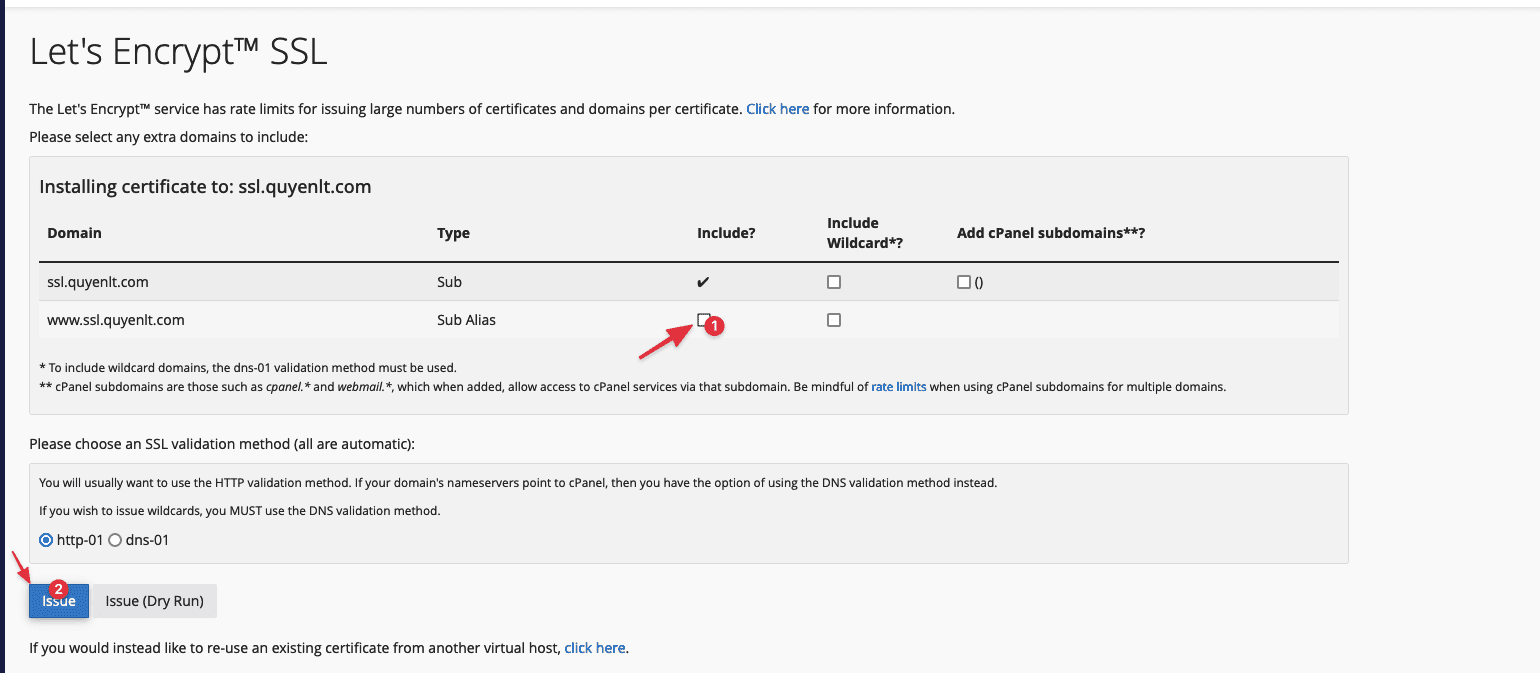
Task: Click the Type column header
Action: pos(453,233)
